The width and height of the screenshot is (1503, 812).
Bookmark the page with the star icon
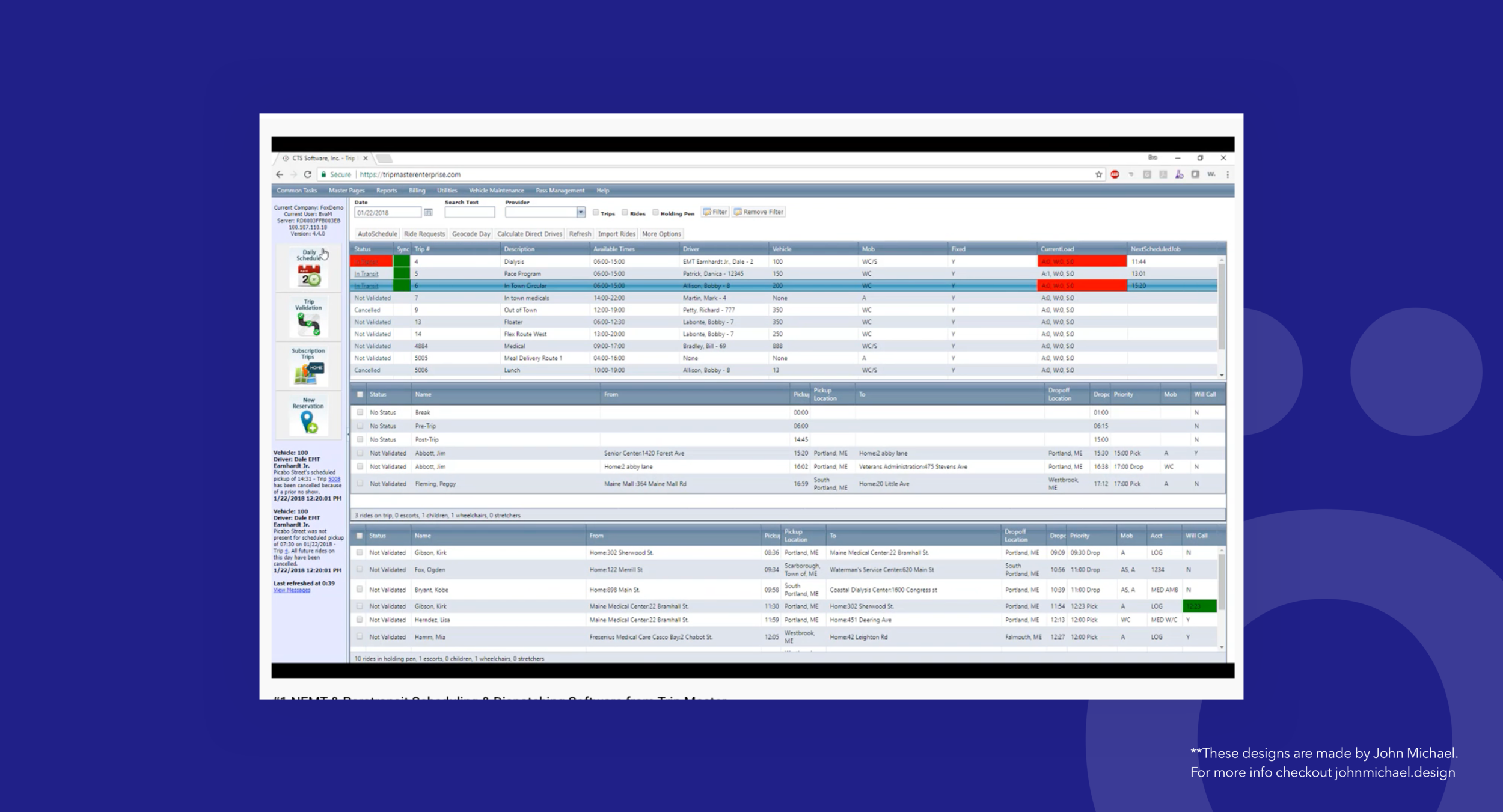1098,174
